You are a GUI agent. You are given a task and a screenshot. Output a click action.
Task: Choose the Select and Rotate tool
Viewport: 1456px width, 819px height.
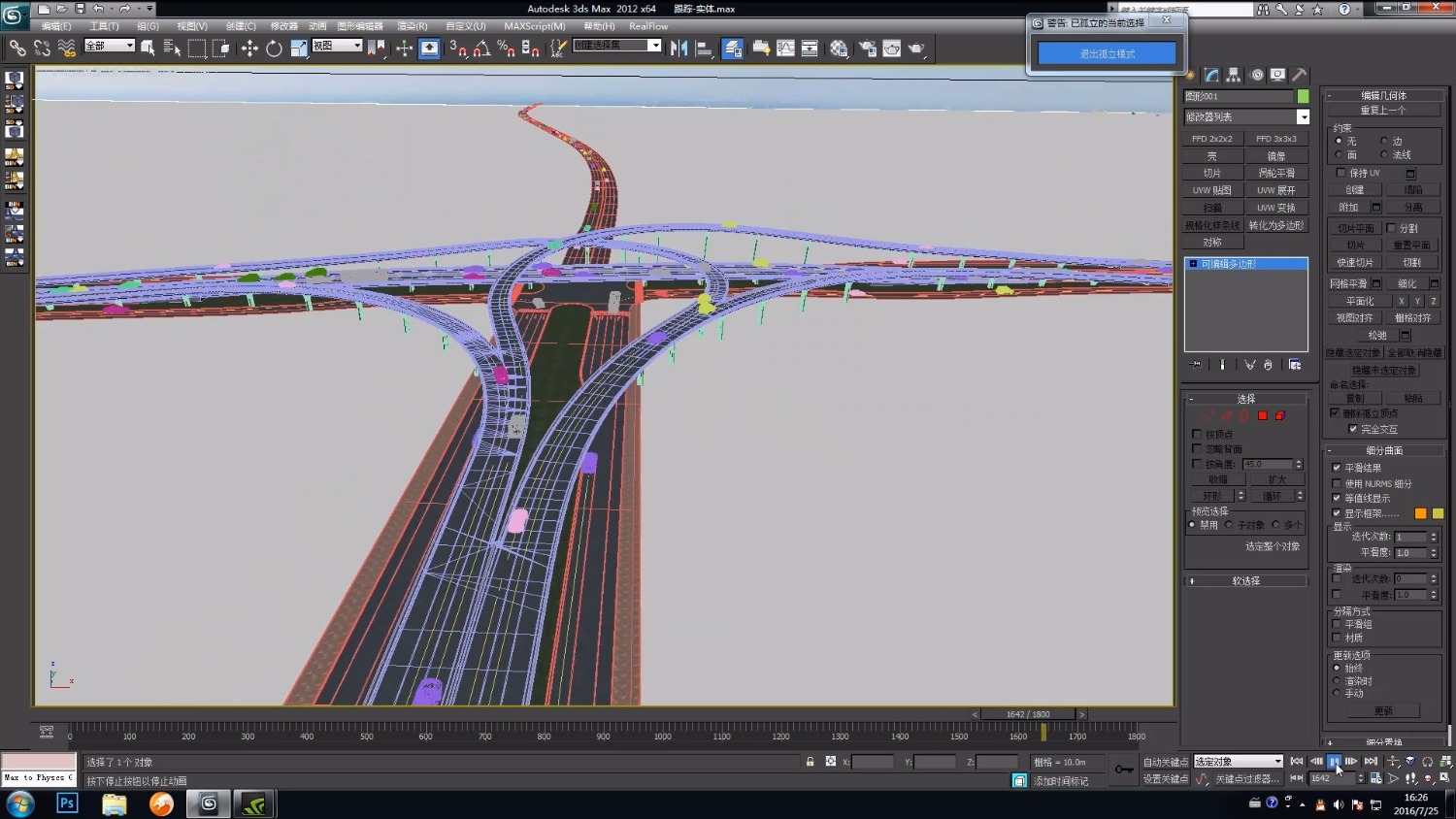pyautogui.click(x=274, y=48)
